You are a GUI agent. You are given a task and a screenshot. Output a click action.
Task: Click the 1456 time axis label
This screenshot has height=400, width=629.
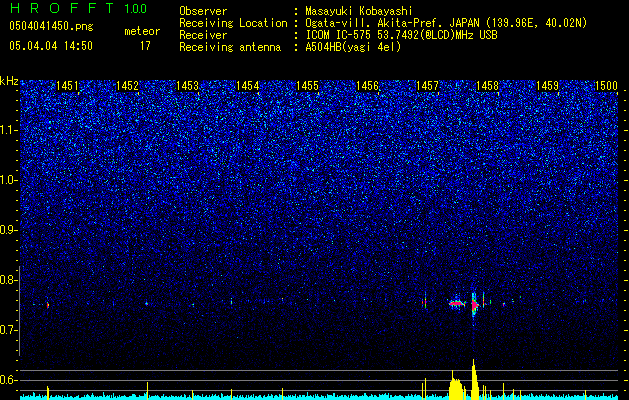pos(367,85)
